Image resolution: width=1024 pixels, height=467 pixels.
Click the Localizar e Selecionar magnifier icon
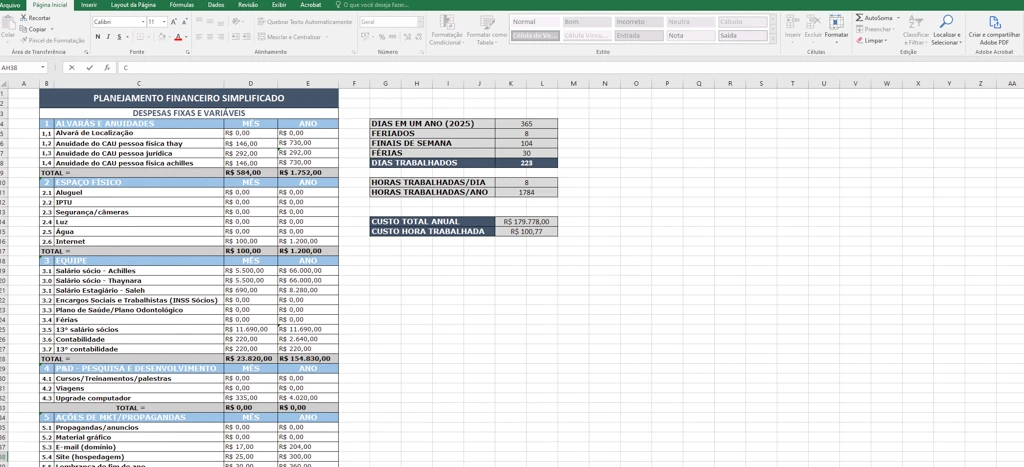945,22
